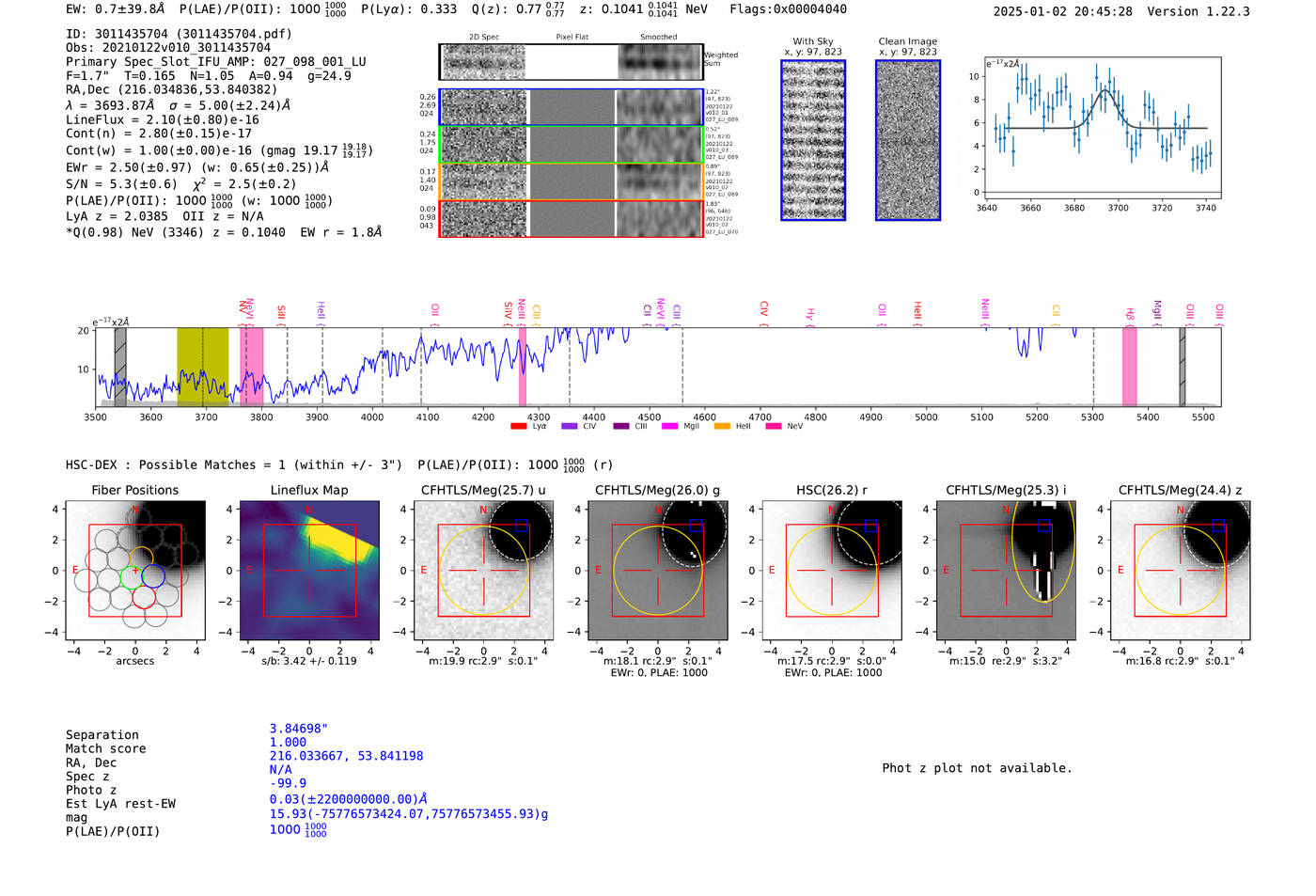Click the gray hatched band near 5460 Å
Screen dimensions: 1316x896
click(x=1183, y=368)
